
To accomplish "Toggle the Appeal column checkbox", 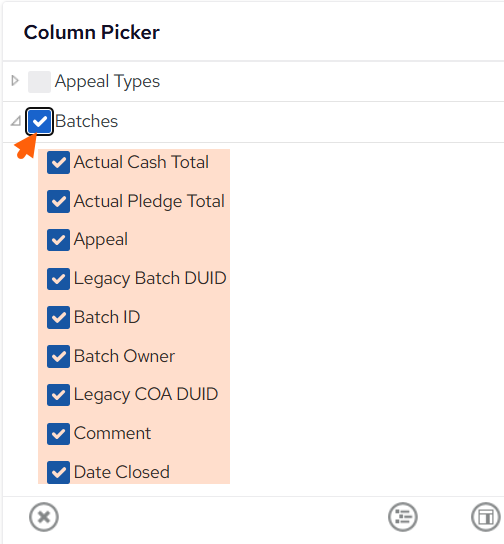I will click(58, 240).
